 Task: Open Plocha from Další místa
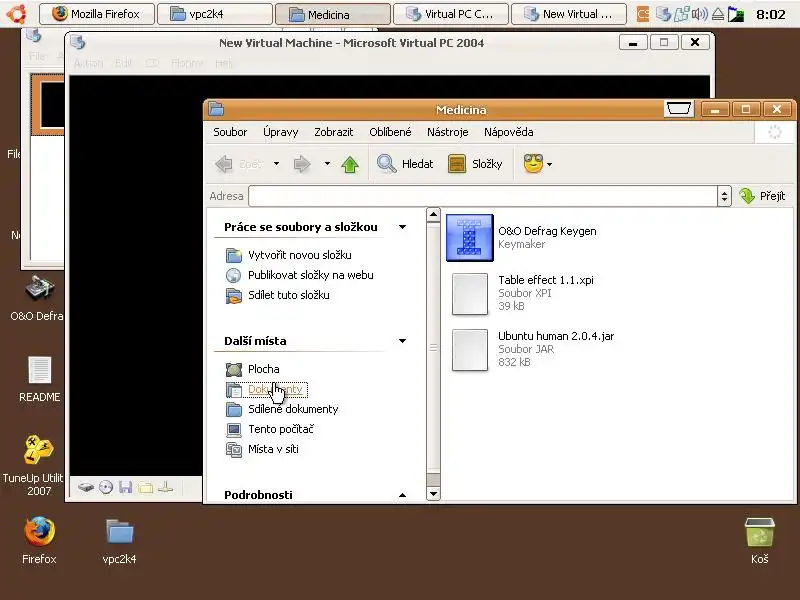(x=264, y=369)
